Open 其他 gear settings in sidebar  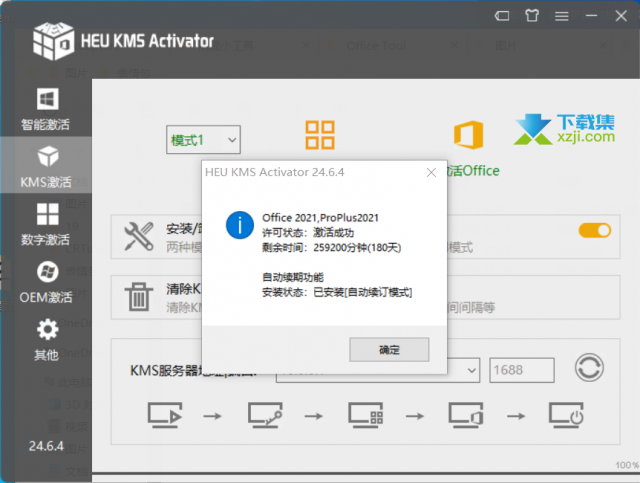[x=45, y=340]
